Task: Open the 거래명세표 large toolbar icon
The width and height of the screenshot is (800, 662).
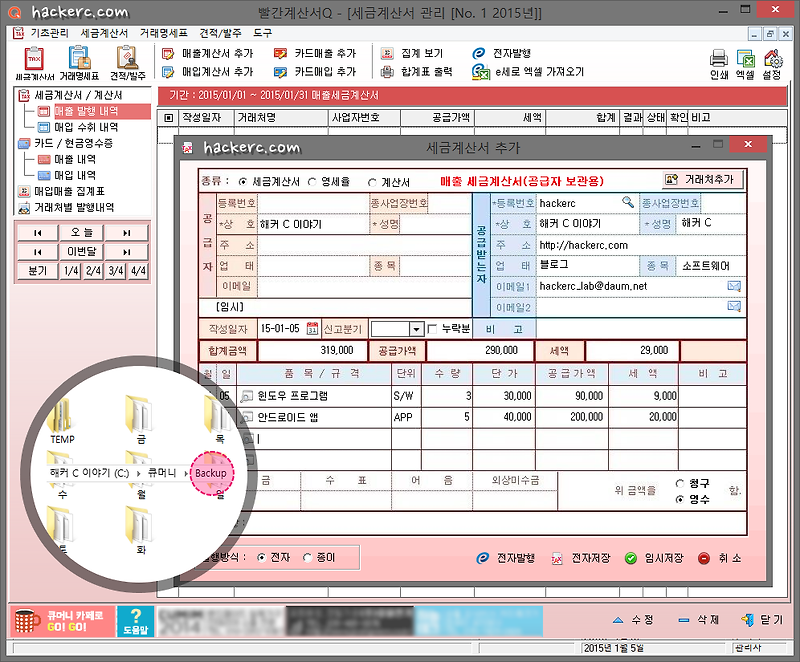Action: pyautogui.click(x=79, y=63)
